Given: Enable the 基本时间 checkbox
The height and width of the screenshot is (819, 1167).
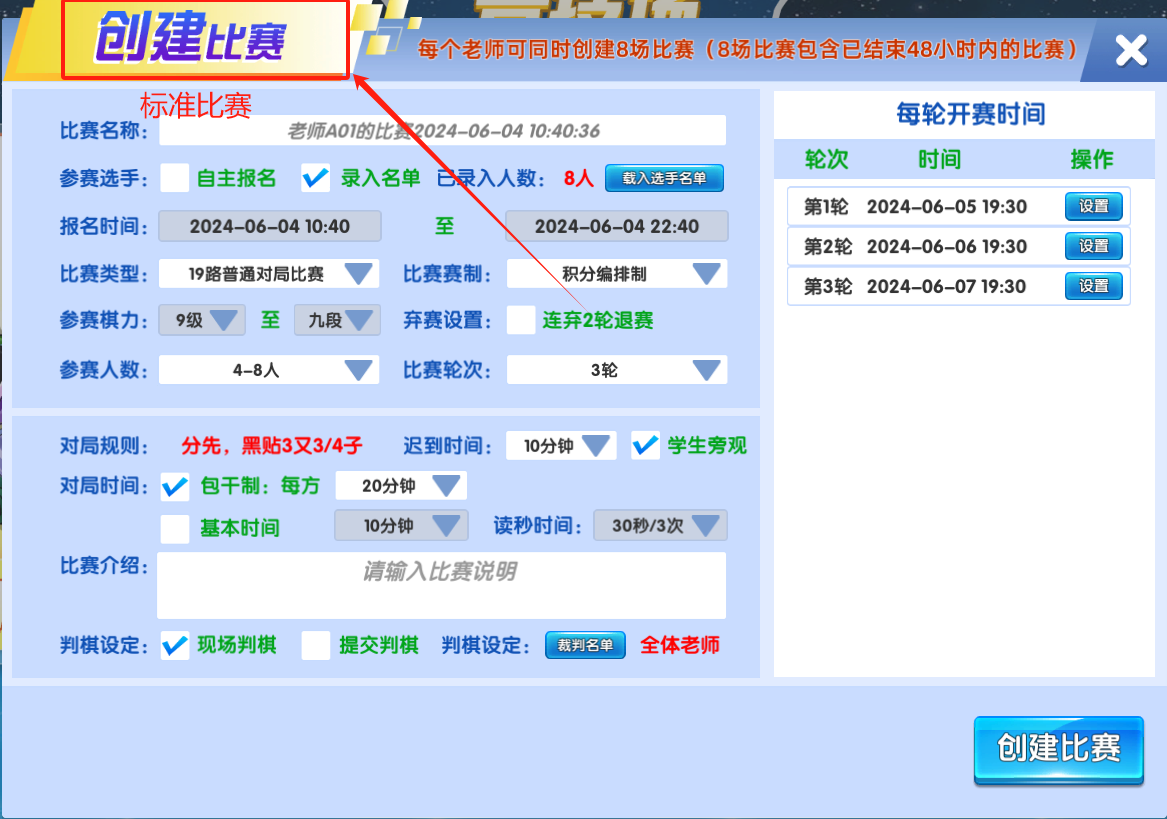Looking at the screenshot, I should [175, 529].
